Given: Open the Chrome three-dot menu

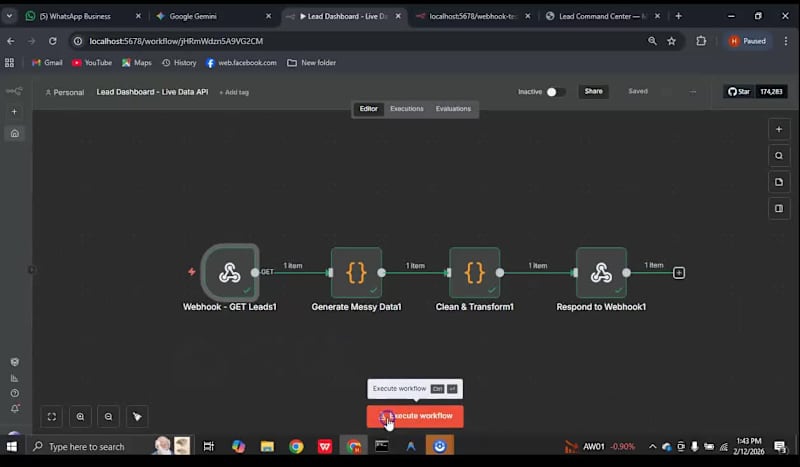Looking at the screenshot, I should 786,41.
